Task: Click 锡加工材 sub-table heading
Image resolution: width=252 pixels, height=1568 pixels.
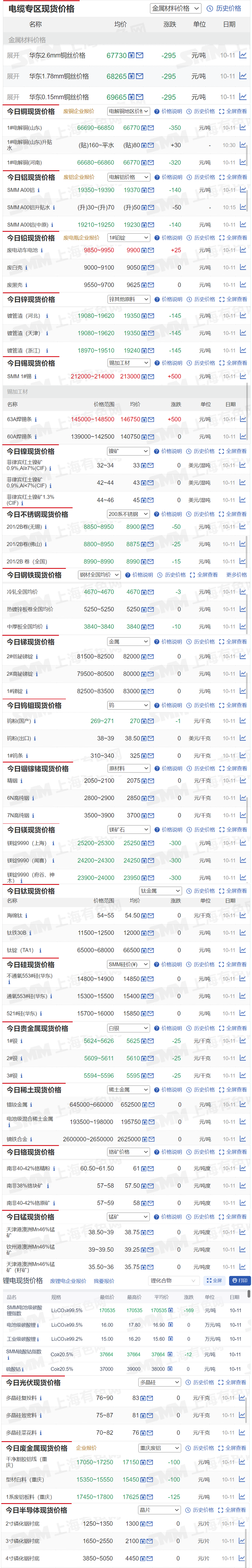Action: (x=18, y=391)
